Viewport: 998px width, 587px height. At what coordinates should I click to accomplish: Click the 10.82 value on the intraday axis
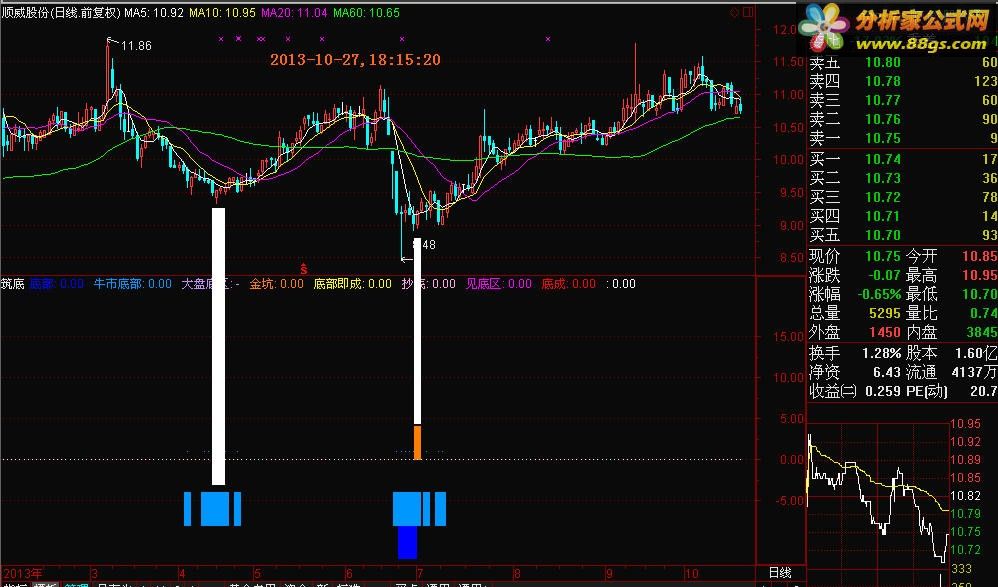coord(965,495)
